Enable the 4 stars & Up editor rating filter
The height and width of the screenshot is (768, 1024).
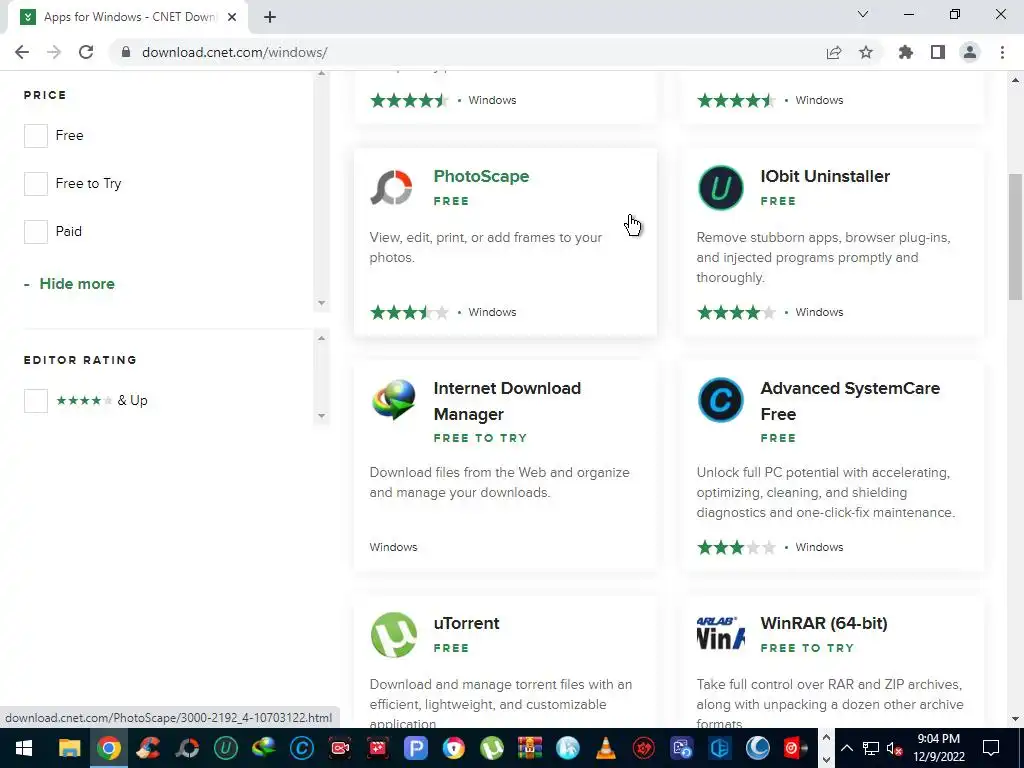(x=36, y=400)
